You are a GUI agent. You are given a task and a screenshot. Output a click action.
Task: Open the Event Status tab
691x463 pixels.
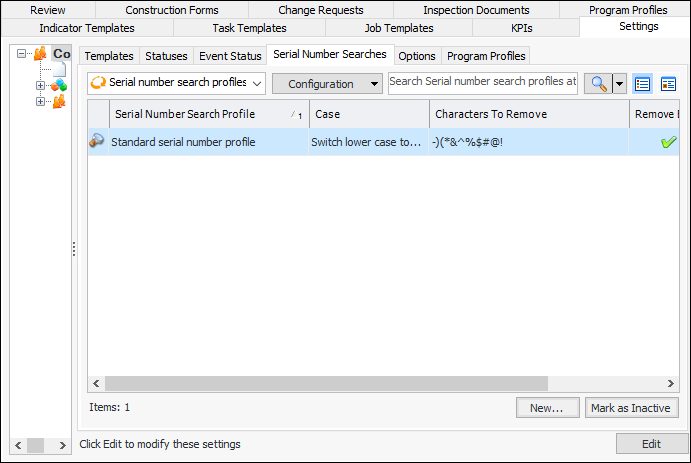click(230, 56)
